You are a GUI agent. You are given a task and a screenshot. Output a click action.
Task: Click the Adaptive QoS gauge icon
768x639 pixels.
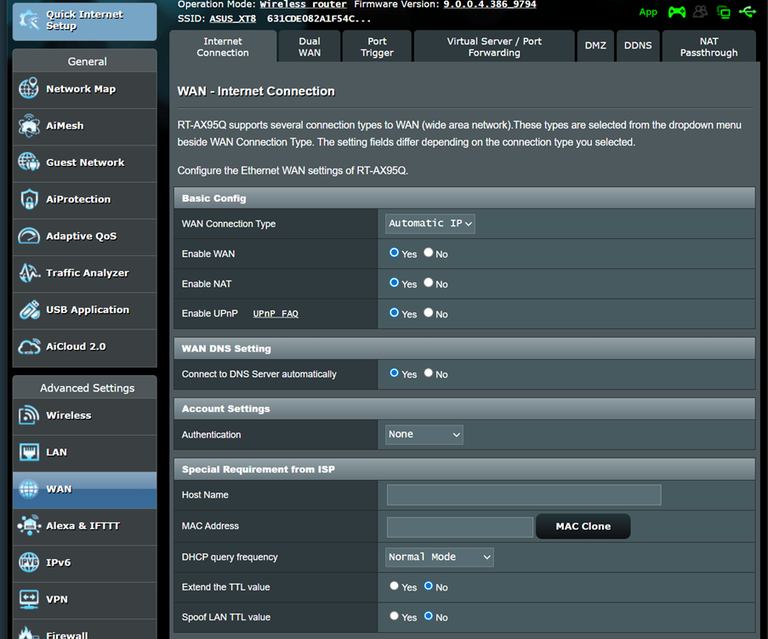[28, 236]
